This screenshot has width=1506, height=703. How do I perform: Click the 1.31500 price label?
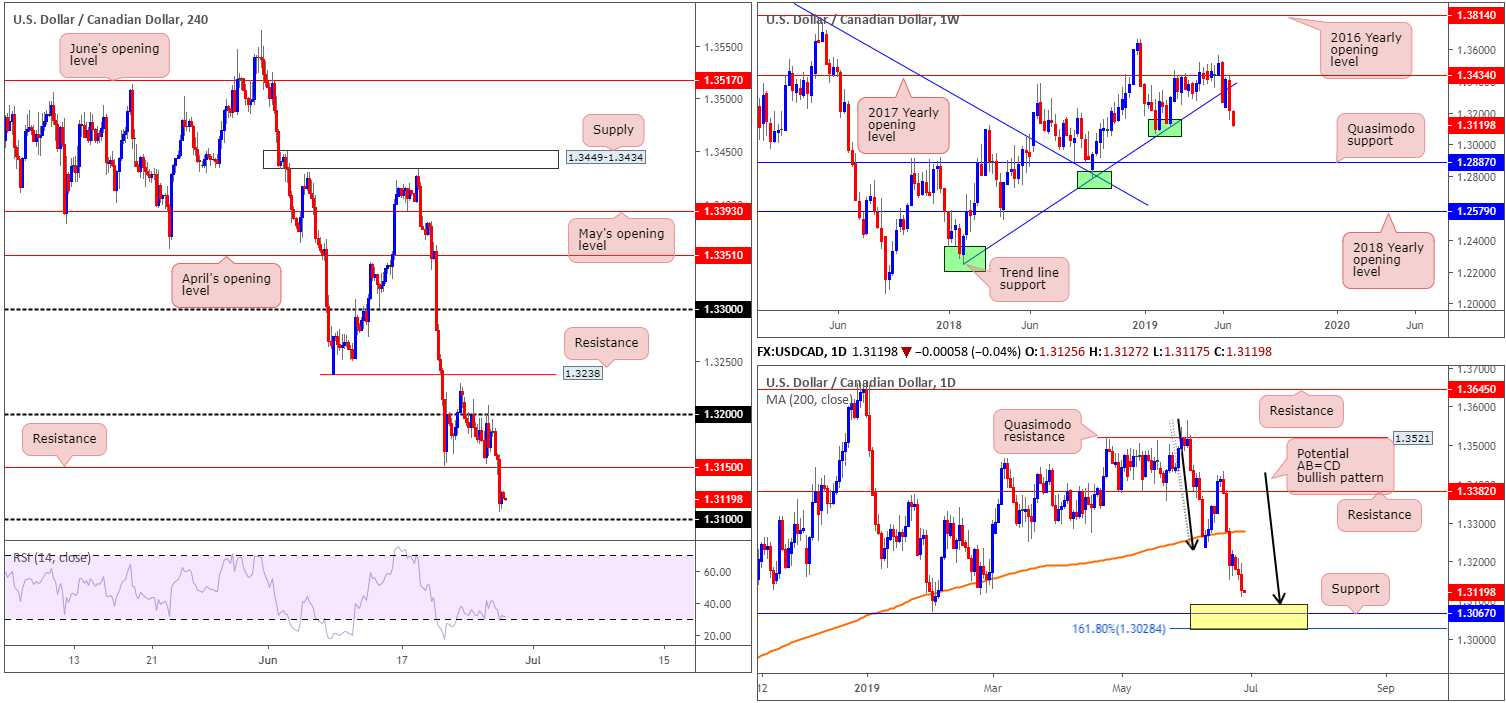[721, 467]
